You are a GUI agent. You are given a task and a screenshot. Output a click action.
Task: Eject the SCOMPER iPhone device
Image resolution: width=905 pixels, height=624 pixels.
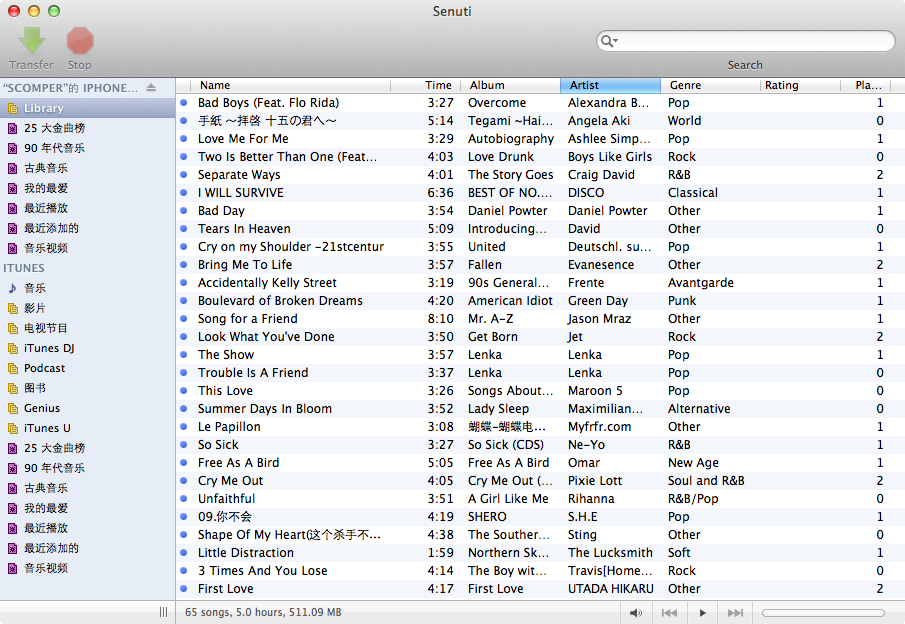[x=151, y=87]
